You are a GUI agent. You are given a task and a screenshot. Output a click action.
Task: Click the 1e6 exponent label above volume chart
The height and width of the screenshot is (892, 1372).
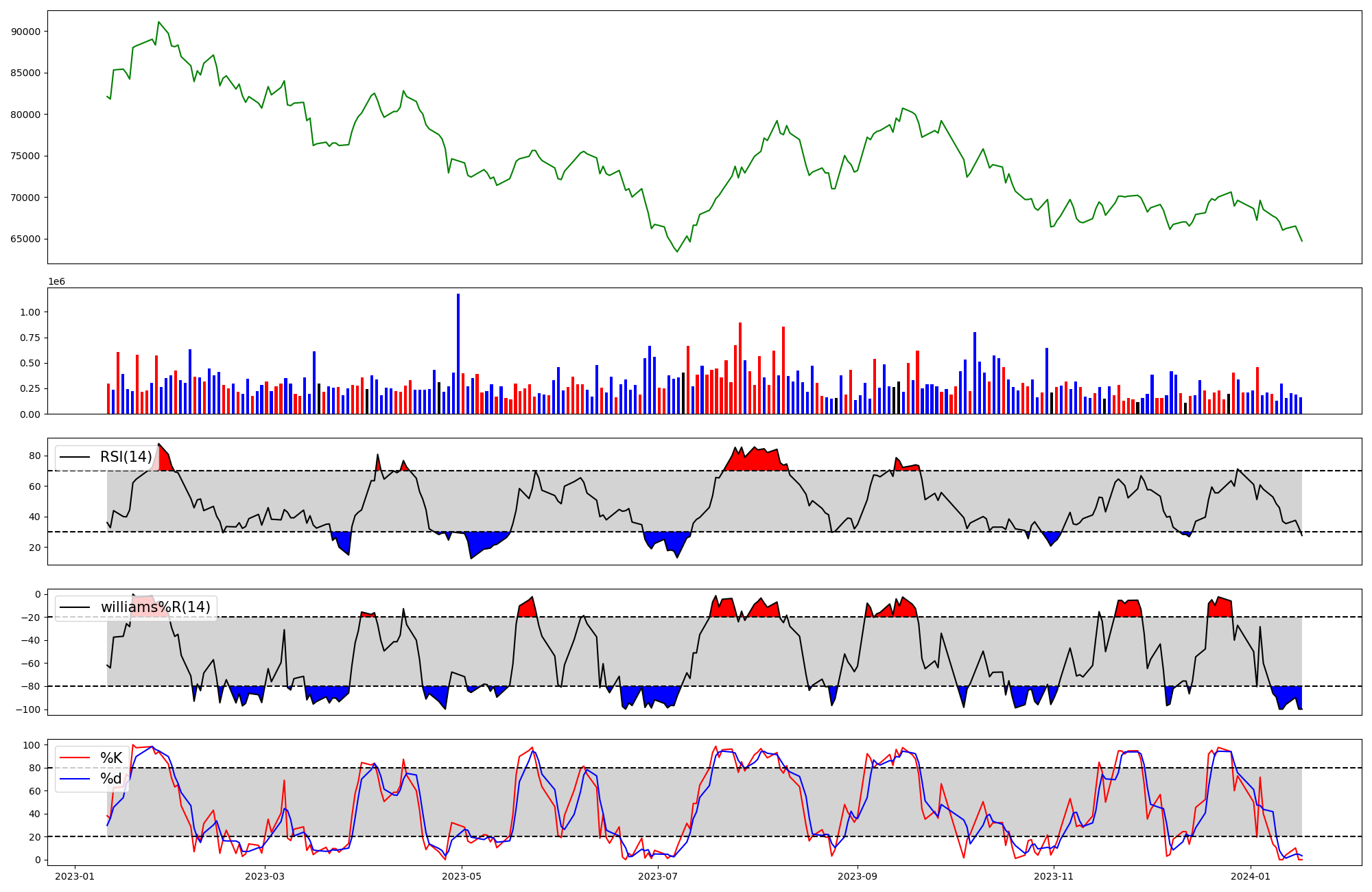tap(56, 282)
